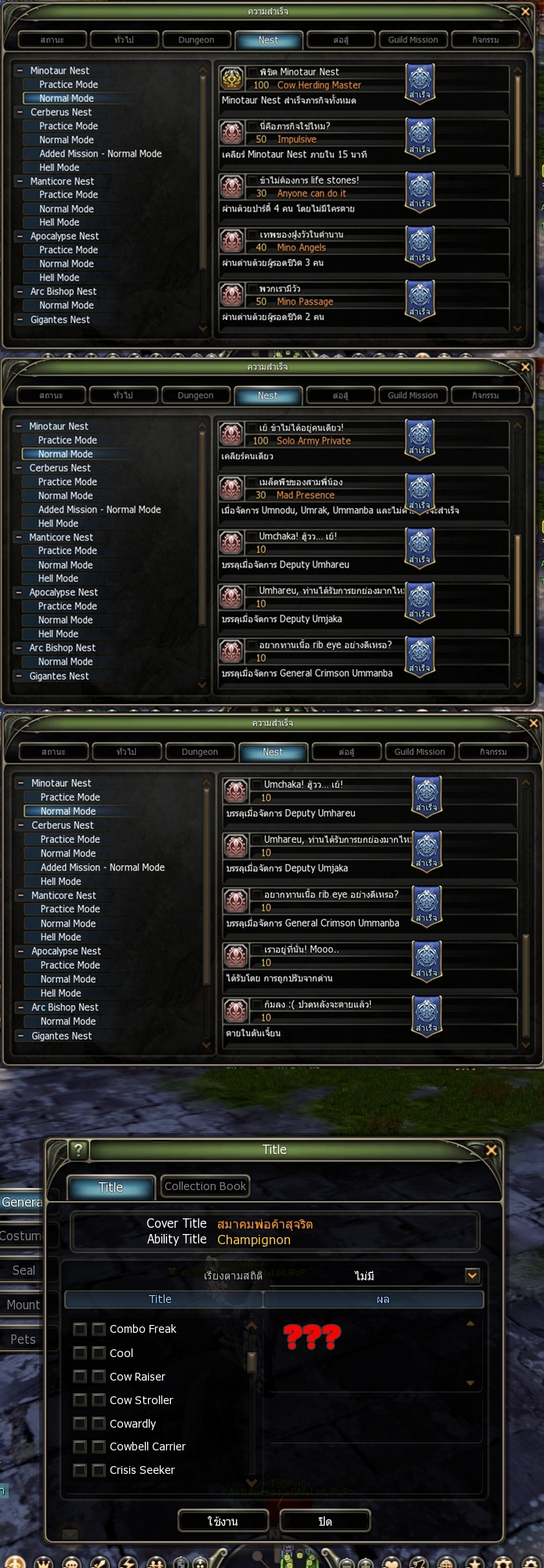Open the question mark help icon in the Title window
544x1568 pixels.
pos(78,1149)
